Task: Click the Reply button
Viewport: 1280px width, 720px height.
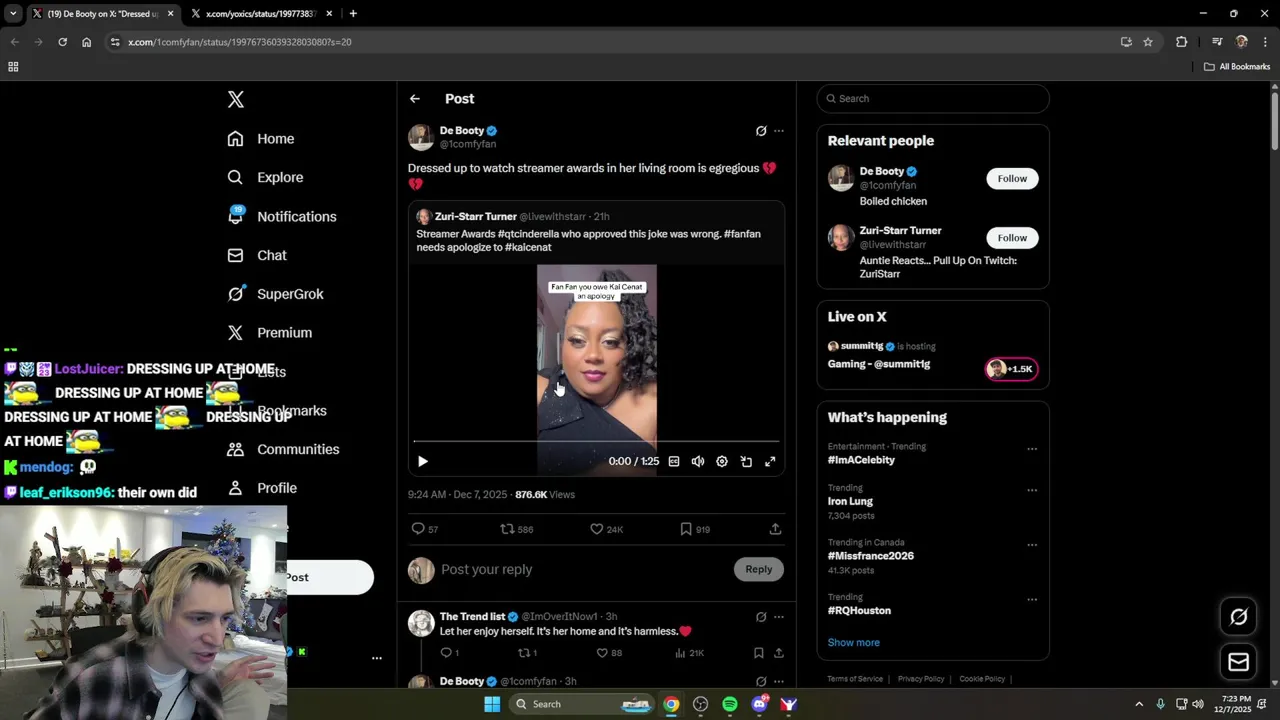Action: [x=759, y=569]
